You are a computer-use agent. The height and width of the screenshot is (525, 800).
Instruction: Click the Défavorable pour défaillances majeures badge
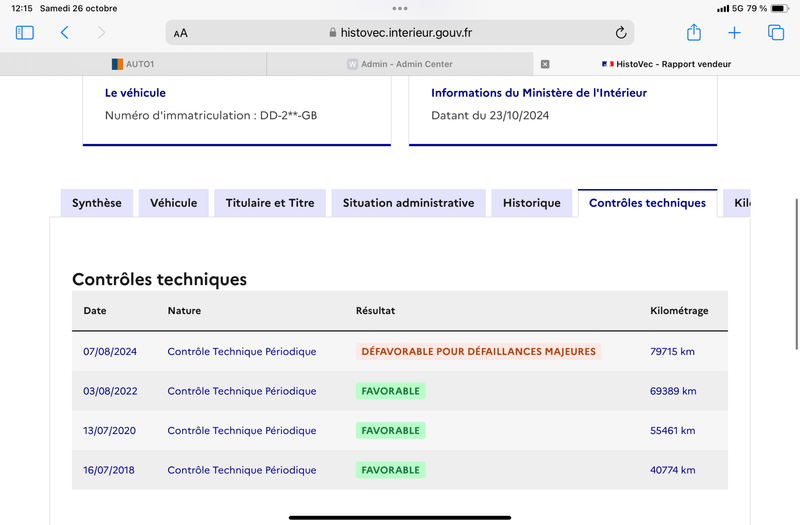pos(479,352)
